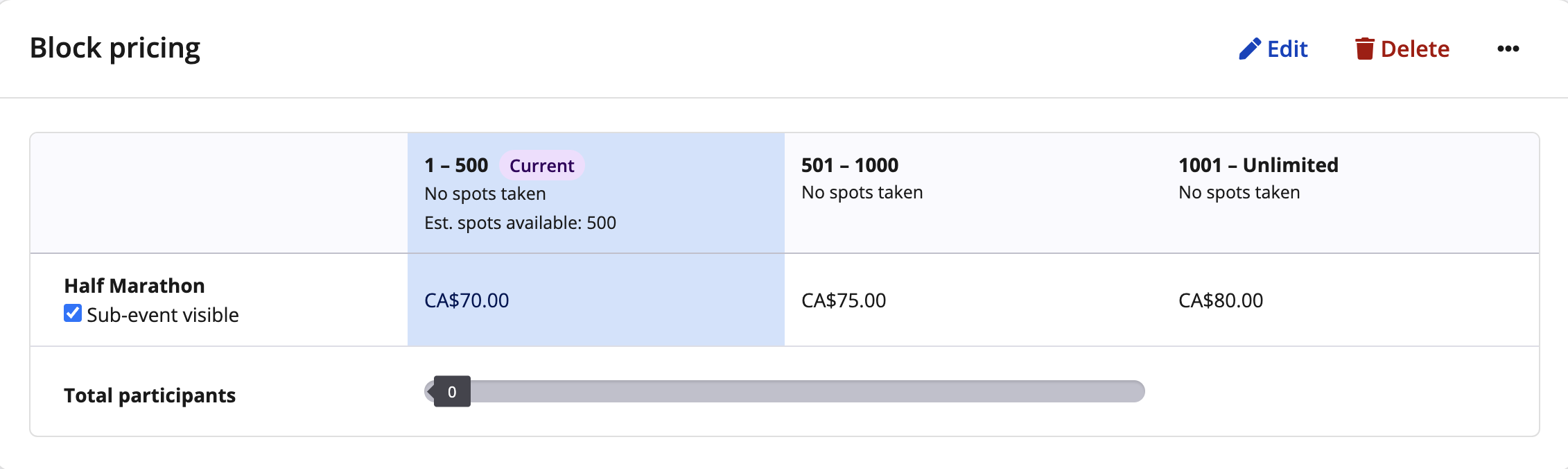Click the CA$75.00 price cell
1568x469 pixels.
pos(844,300)
